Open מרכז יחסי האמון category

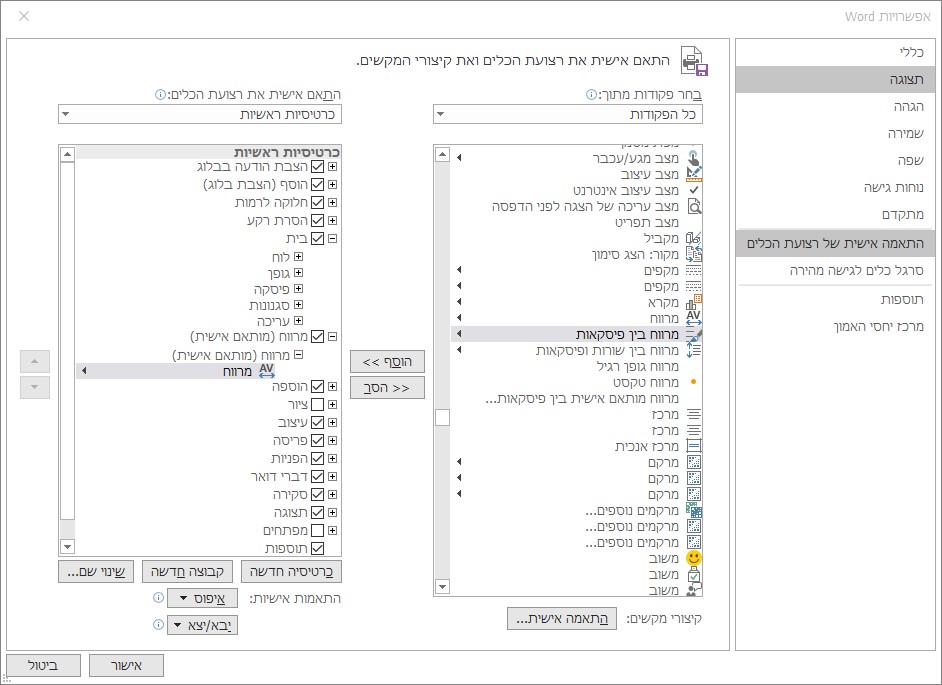835,326
